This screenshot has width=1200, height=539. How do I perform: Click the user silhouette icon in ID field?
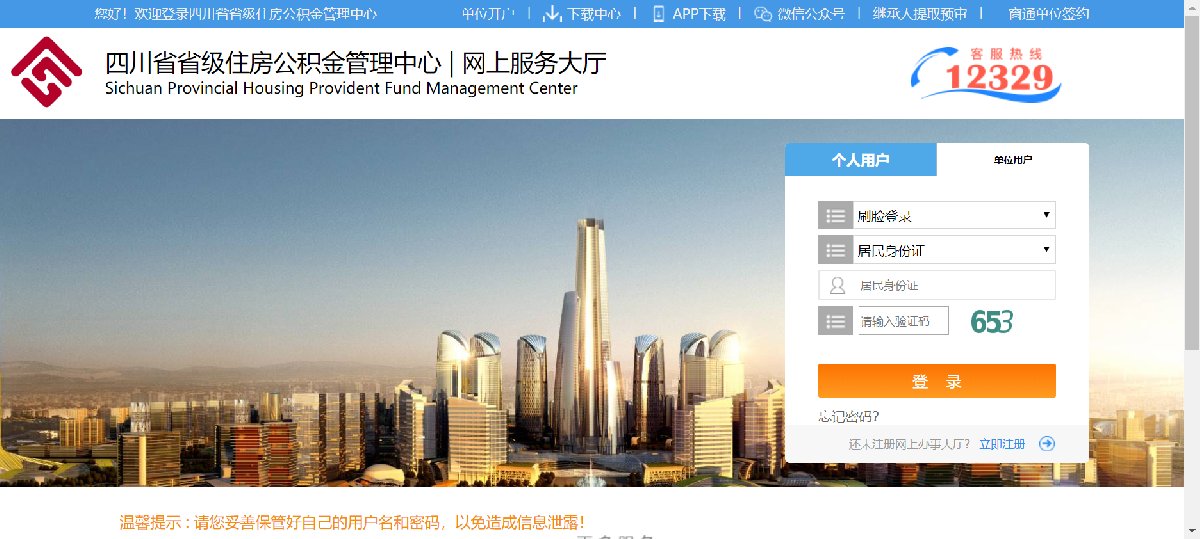click(x=837, y=285)
